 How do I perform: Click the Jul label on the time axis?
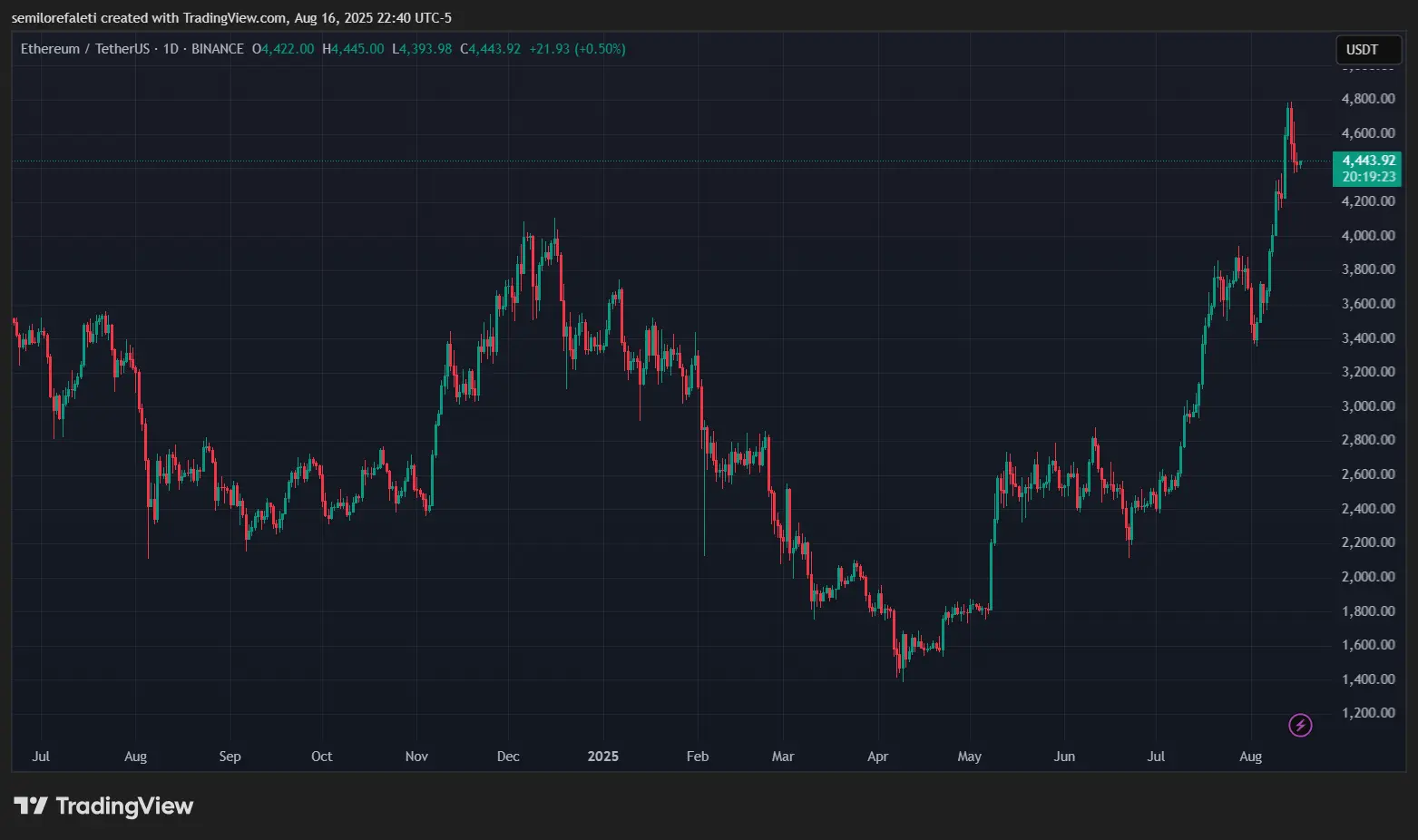[x=41, y=756]
